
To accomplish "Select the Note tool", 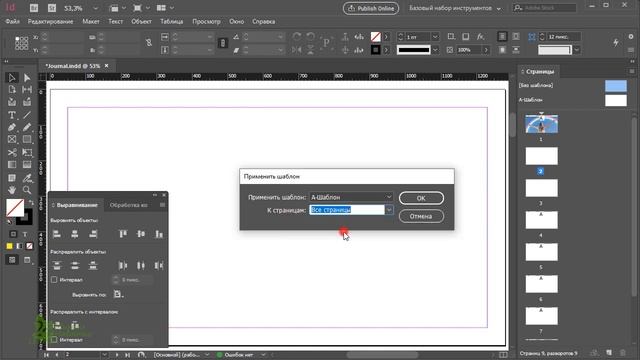I will tap(12, 178).
